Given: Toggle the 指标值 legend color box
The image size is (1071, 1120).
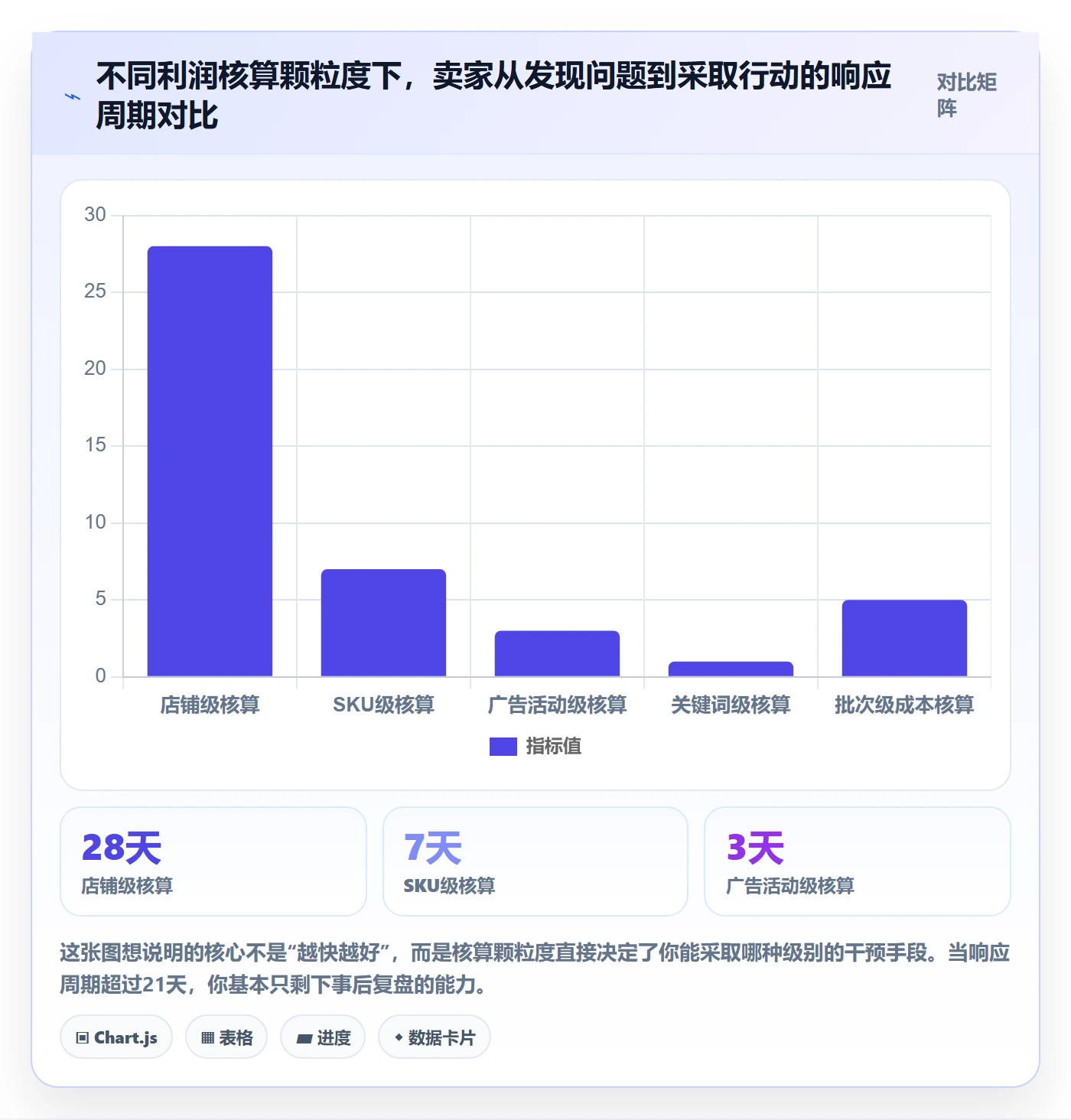Looking at the screenshot, I should 503,746.
